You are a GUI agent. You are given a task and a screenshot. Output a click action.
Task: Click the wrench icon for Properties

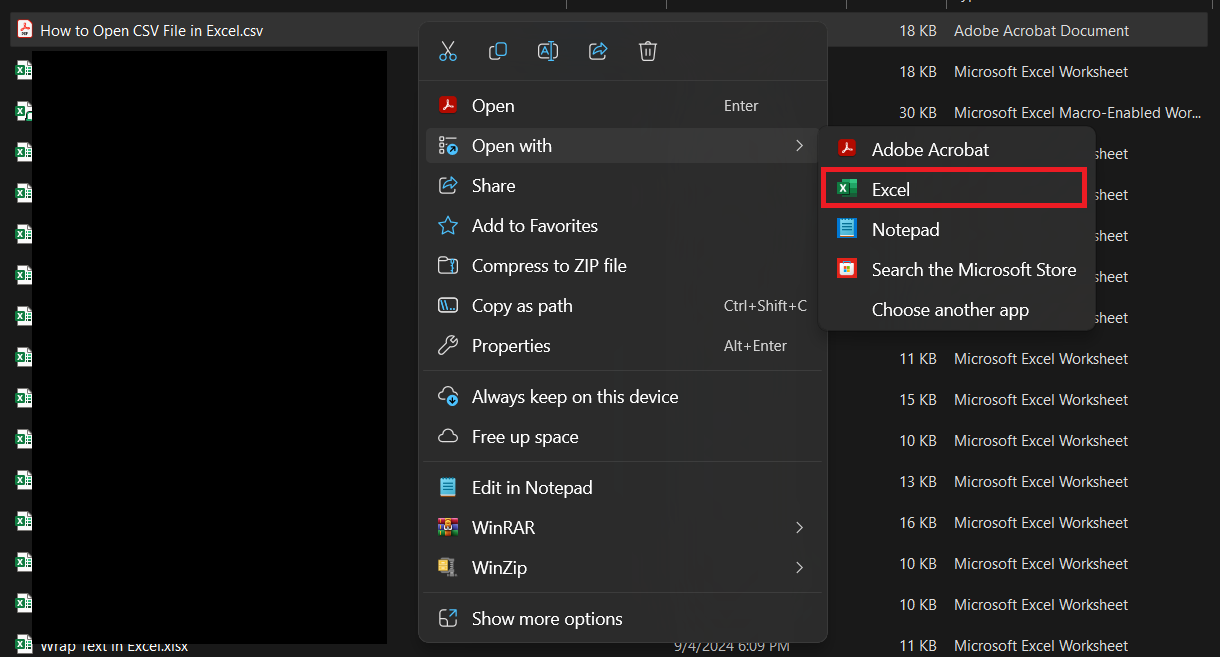point(448,346)
